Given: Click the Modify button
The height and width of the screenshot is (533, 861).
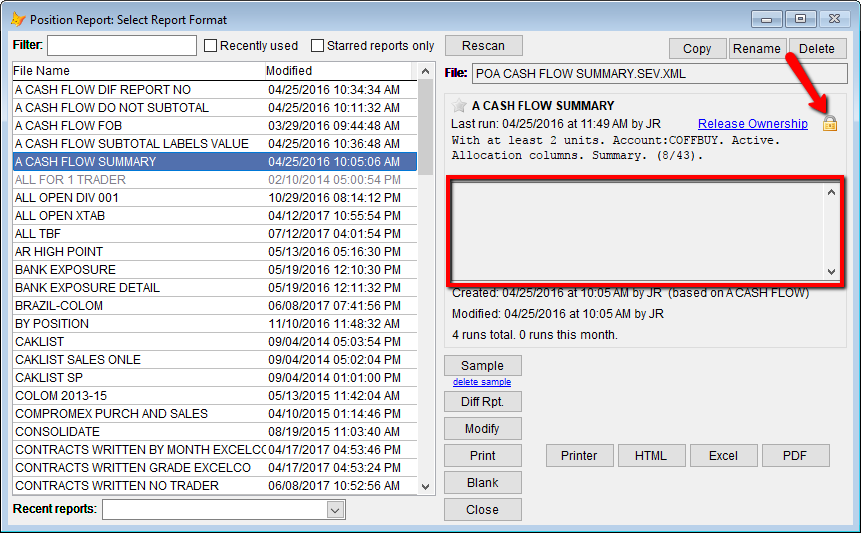Looking at the screenshot, I should [x=482, y=429].
